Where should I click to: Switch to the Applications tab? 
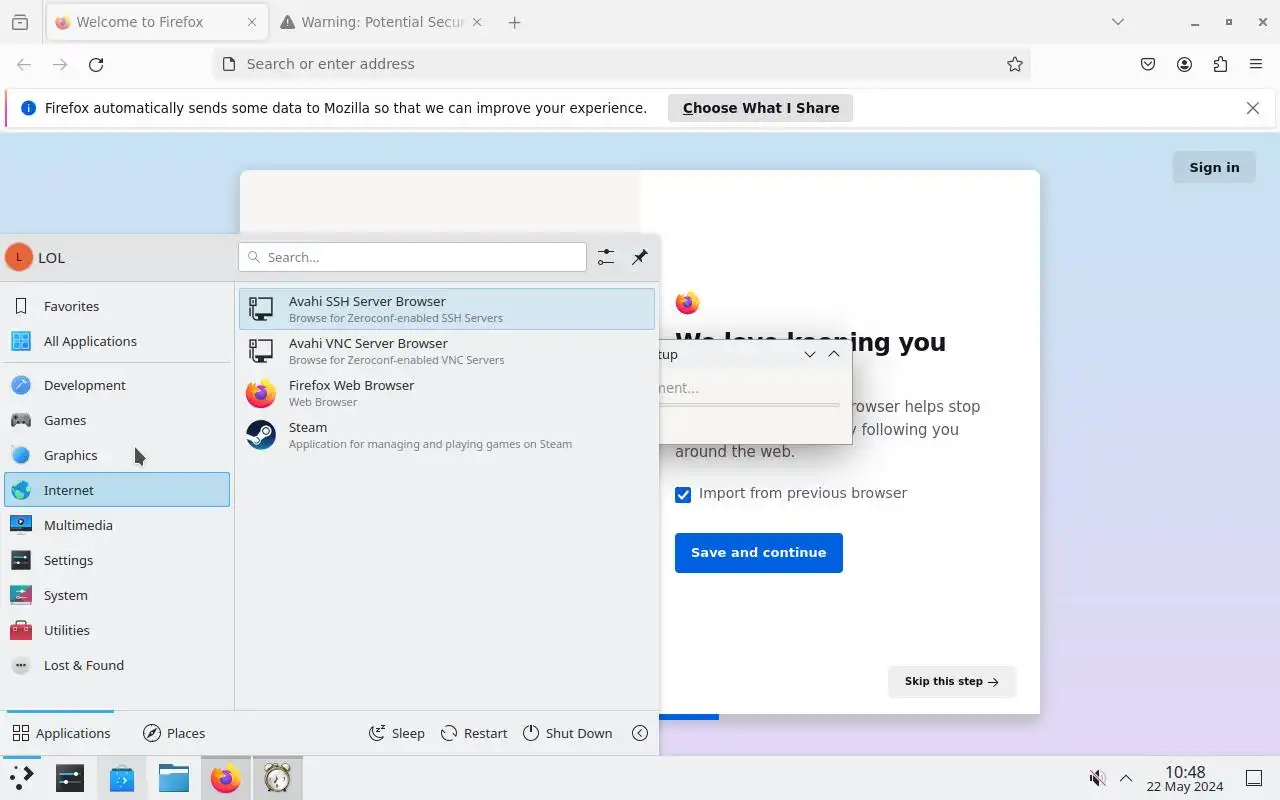61,733
